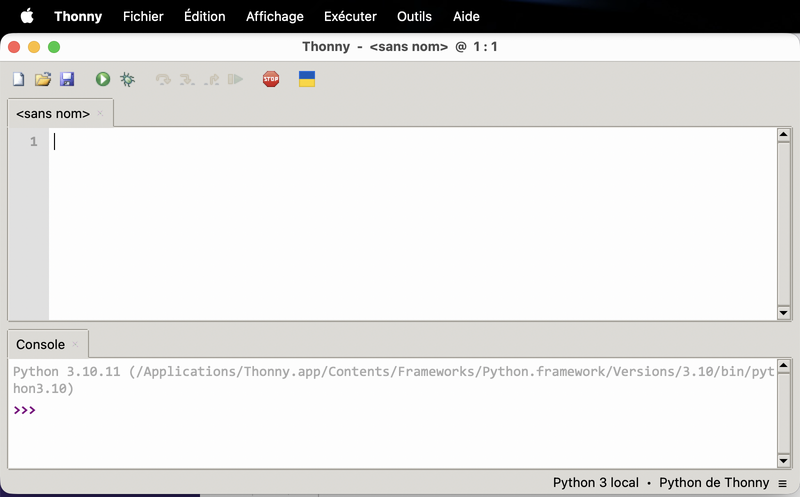The image size is (800, 497).
Task: Maximize the Thonny window with the green button
Action: point(54,47)
